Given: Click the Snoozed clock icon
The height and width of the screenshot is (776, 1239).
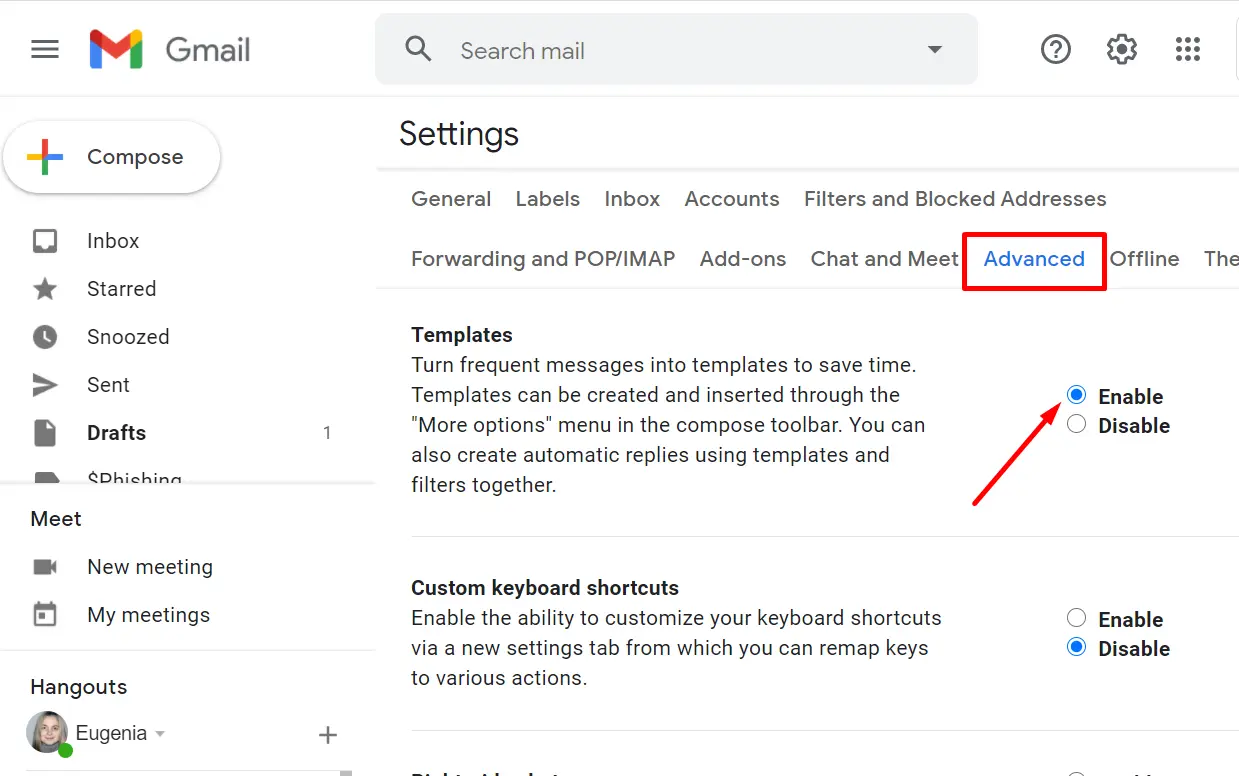Looking at the screenshot, I should pos(45,337).
